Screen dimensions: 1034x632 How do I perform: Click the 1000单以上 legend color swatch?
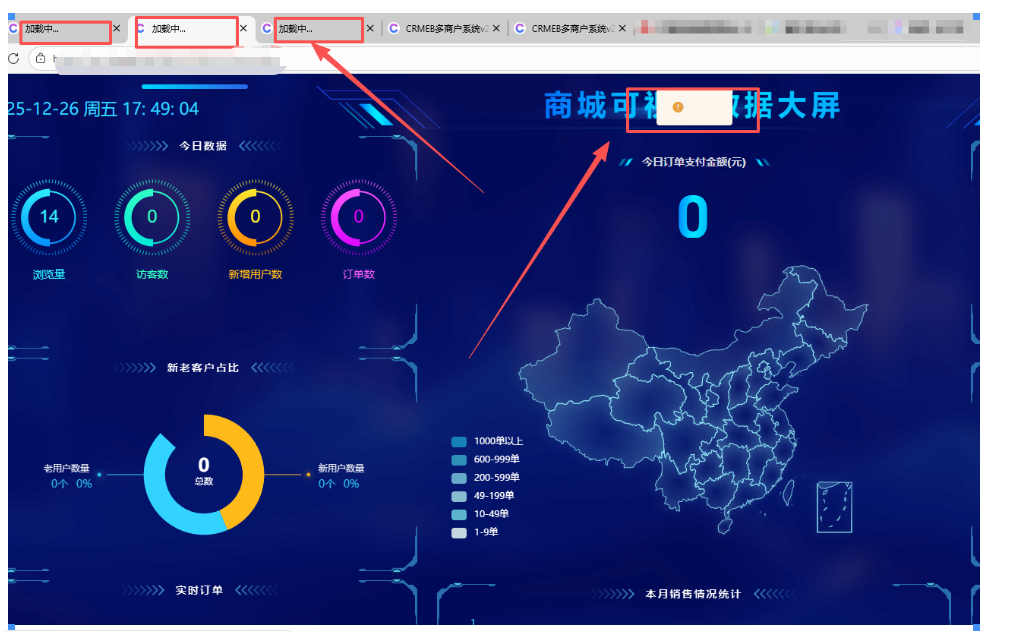tap(459, 442)
